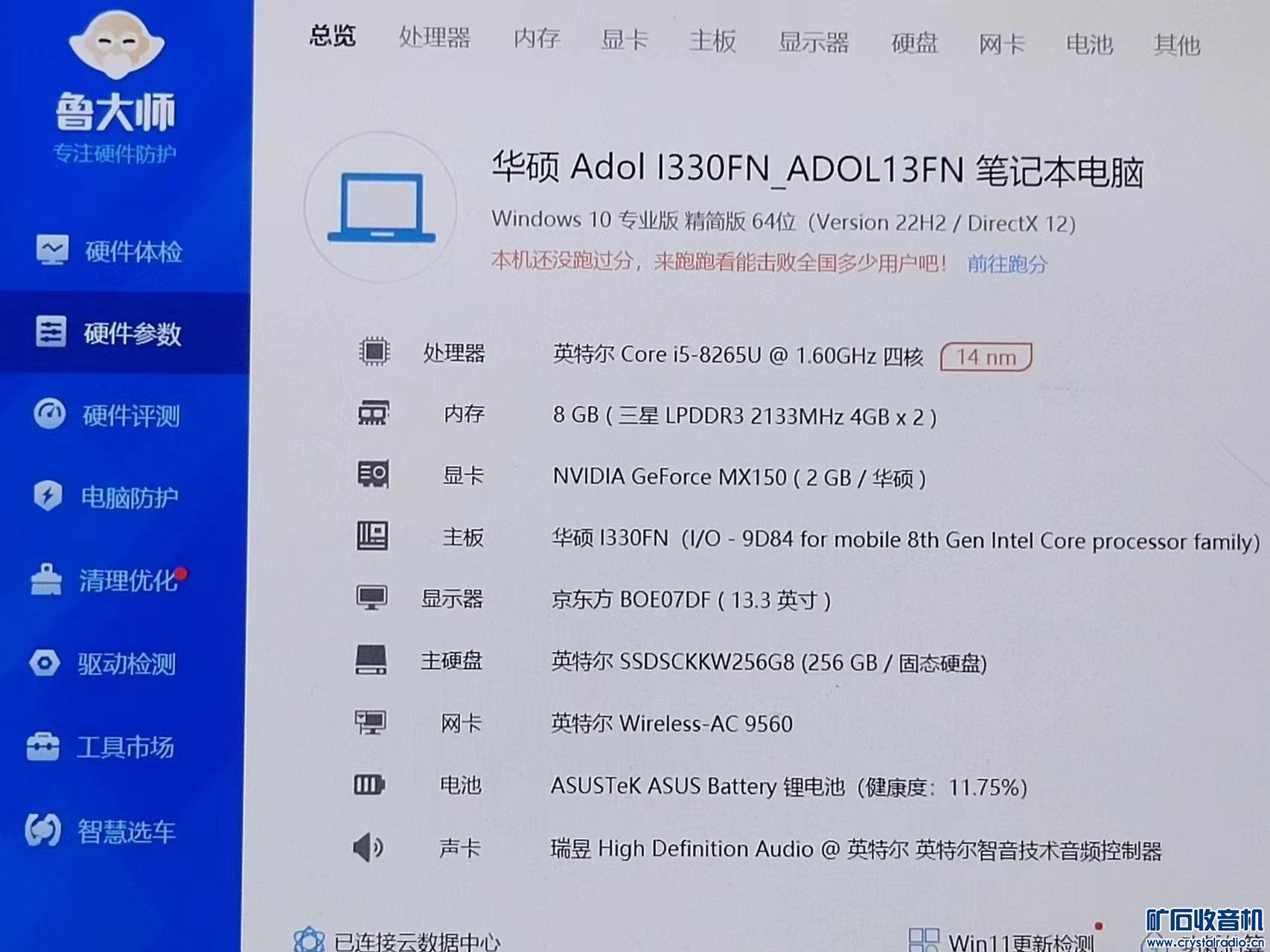Click the 驱动检测 hexagon icon
Viewport: 1270px width, 952px height.
45,662
